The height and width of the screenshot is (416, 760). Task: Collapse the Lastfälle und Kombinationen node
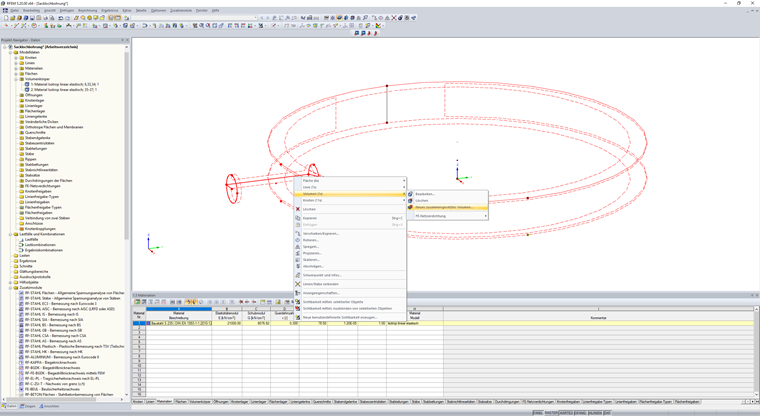[x=10, y=234]
